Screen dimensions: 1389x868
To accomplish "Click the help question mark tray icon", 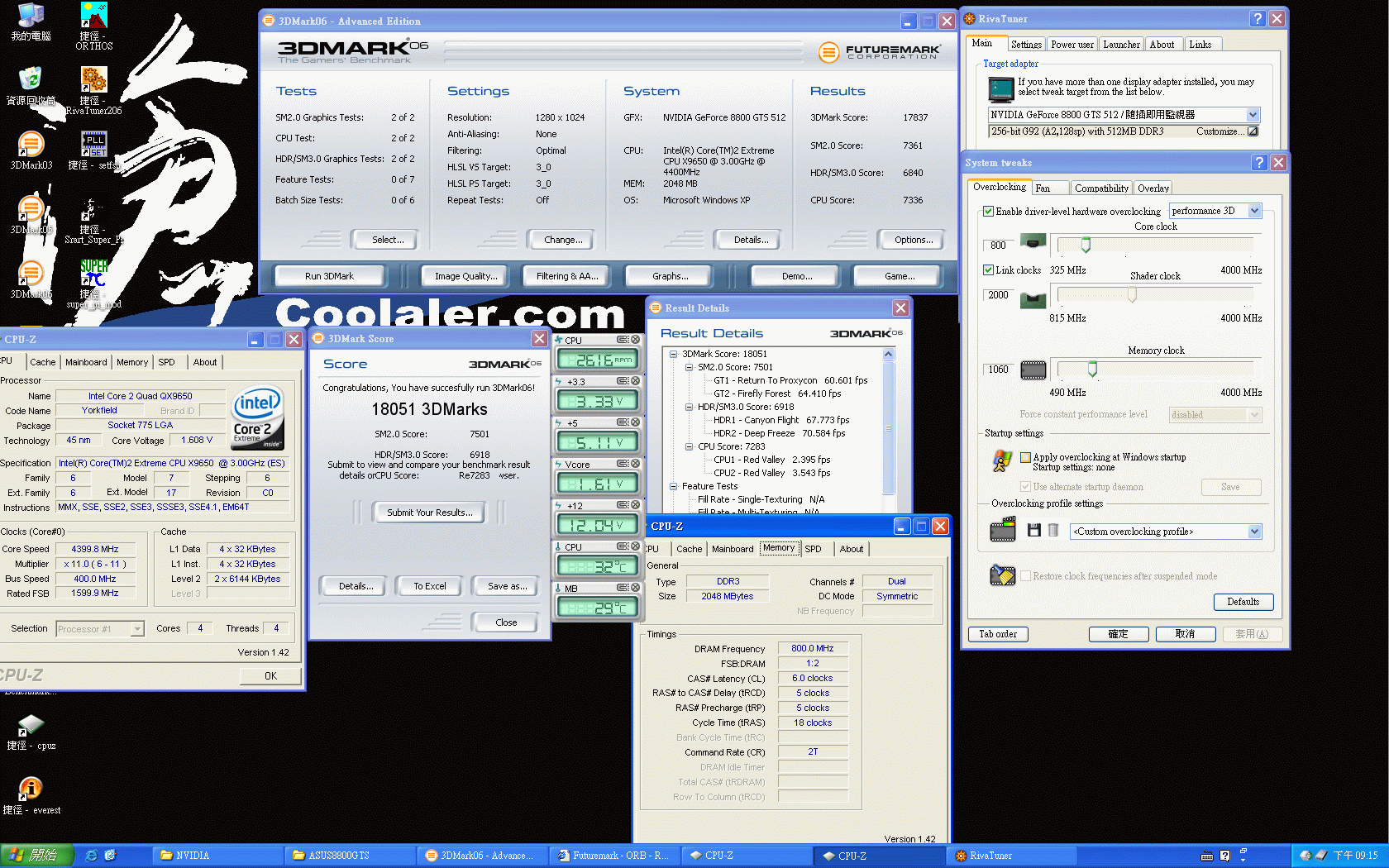I will point(1224,856).
